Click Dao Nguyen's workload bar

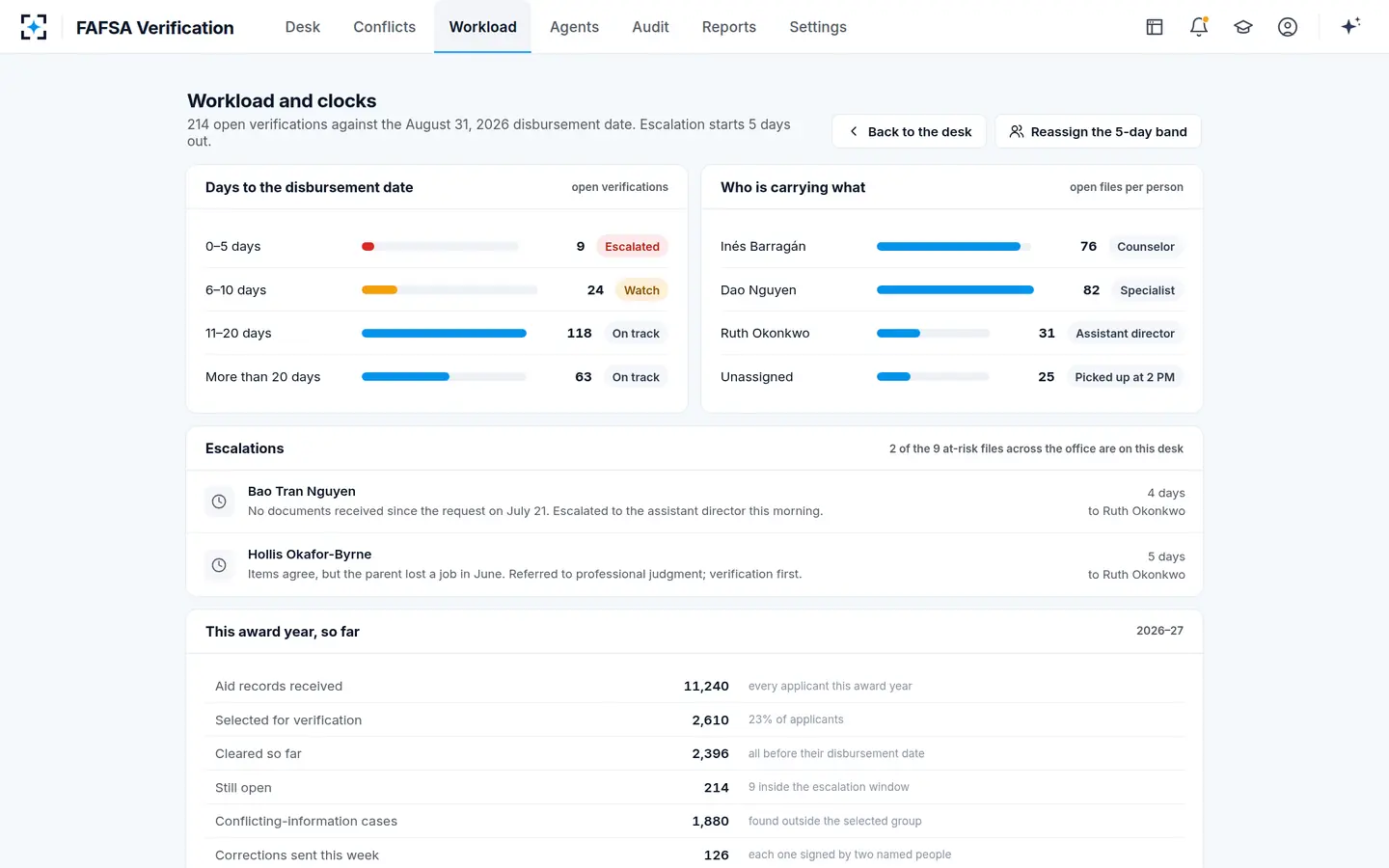point(955,290)
